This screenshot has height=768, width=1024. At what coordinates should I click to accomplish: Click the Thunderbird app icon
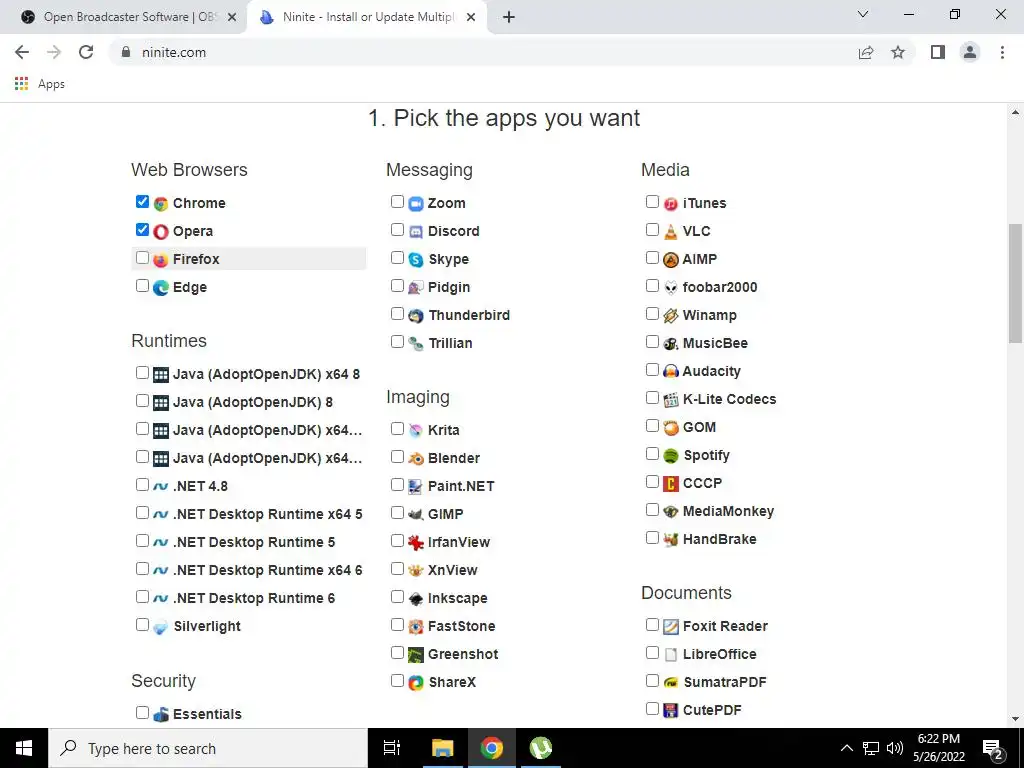pos(416,316)
